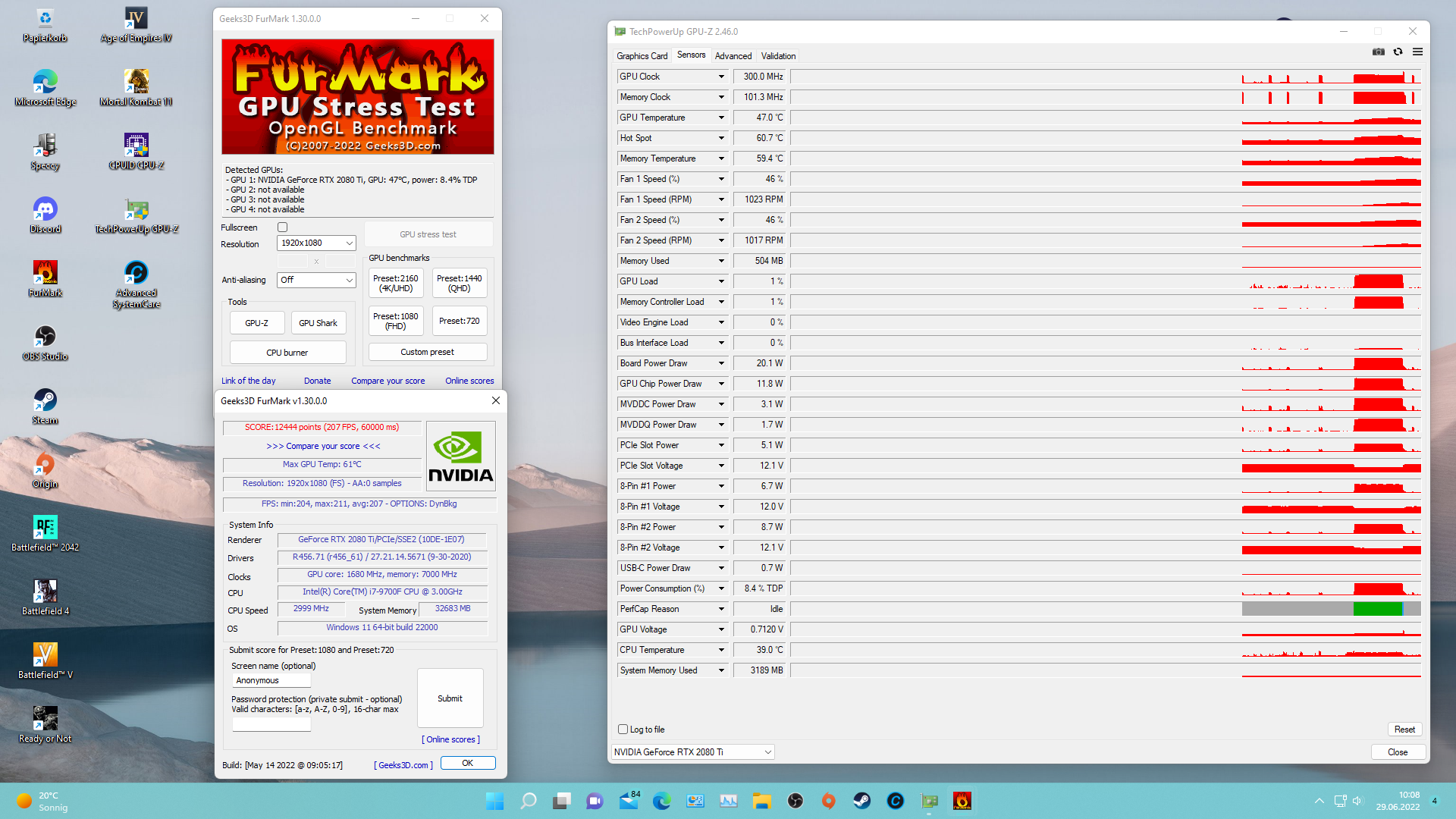1456x819 pixels.
Task: Click the GPU-Z screenshot camera icon
Action: click(x=1378, y=52)
